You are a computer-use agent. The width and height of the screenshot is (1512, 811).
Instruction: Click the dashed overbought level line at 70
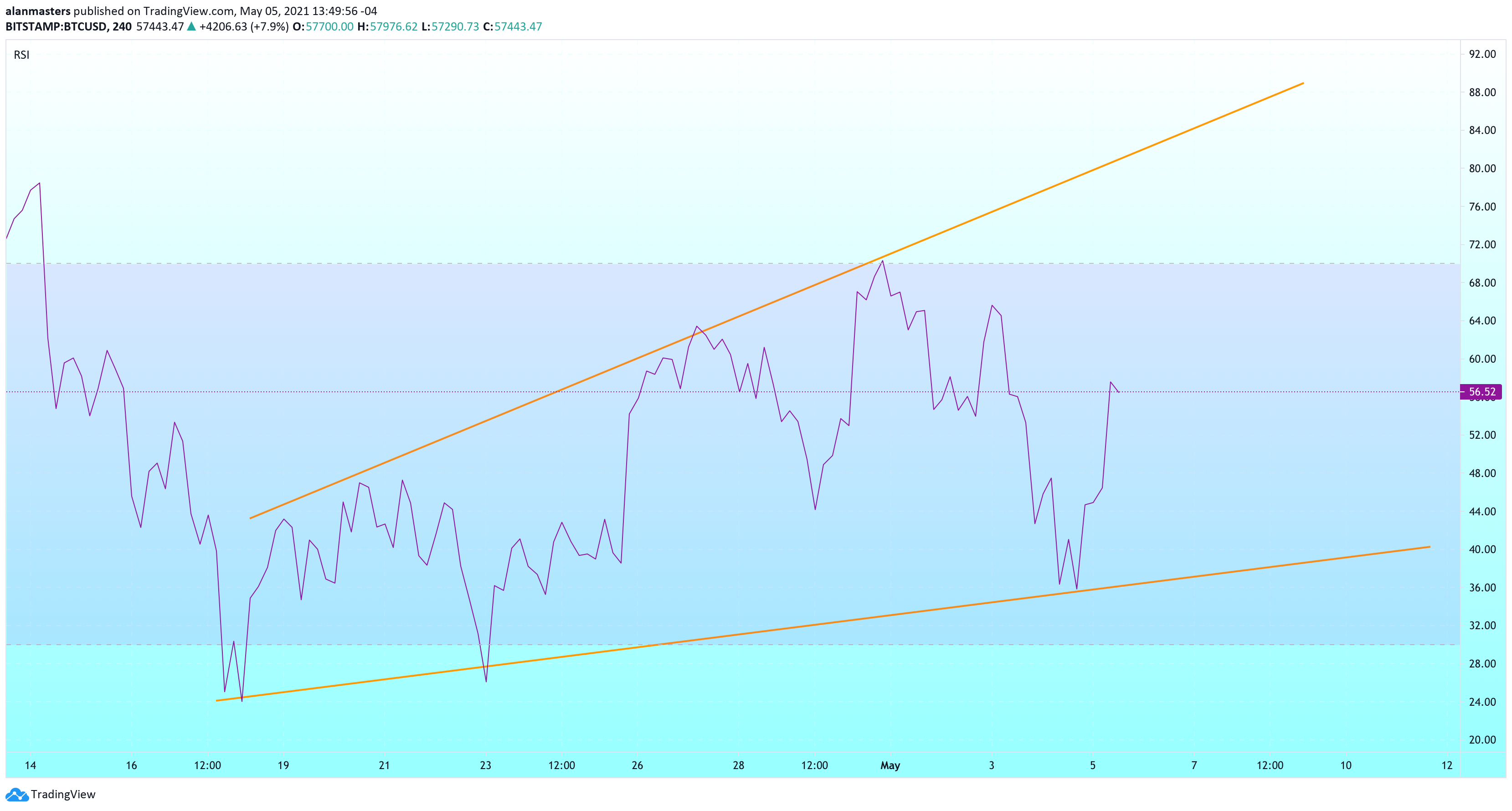pos(732,263)
